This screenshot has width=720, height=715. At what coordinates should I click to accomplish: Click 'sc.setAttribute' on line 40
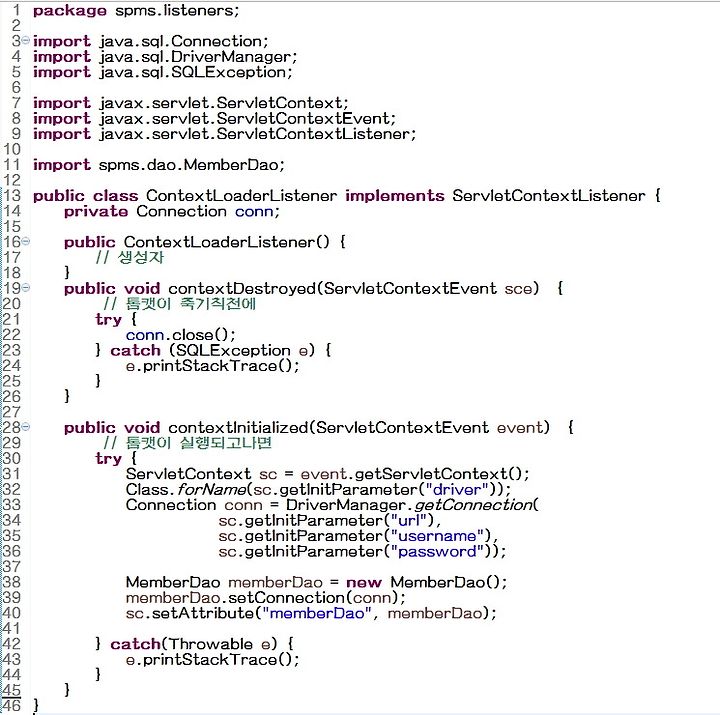190,614
